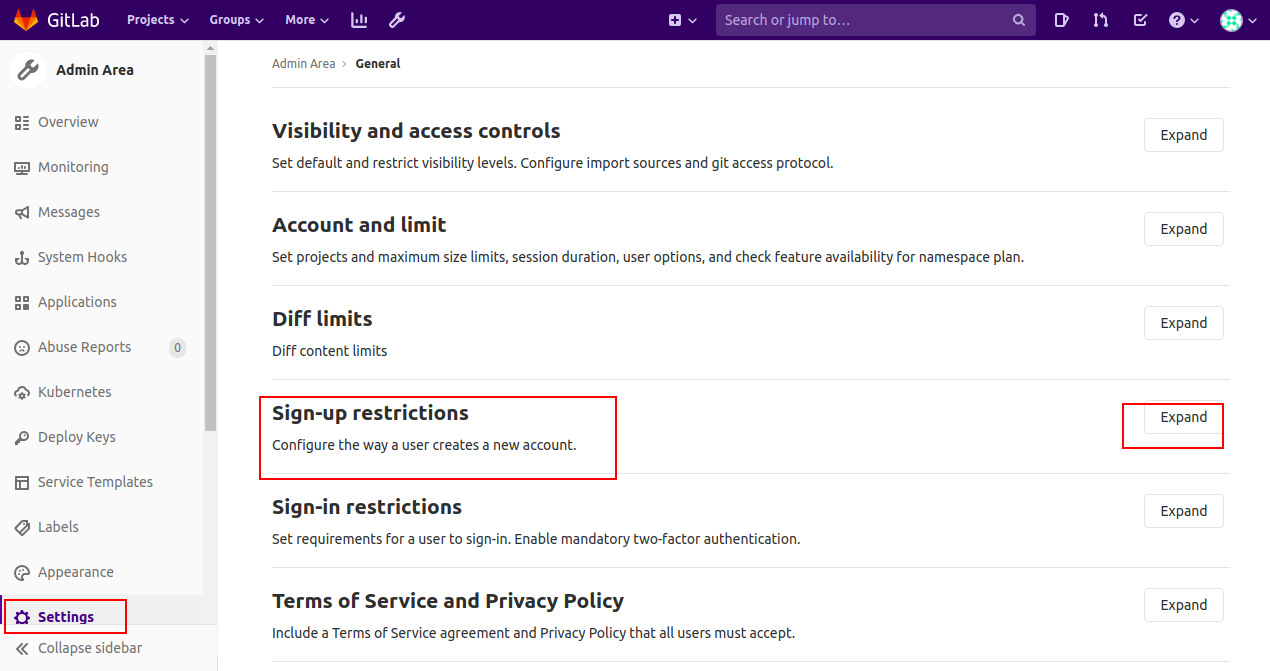The image size is (1270, 671).
Task: Open the Help dropdown arrow
Action: [1194, 20]
